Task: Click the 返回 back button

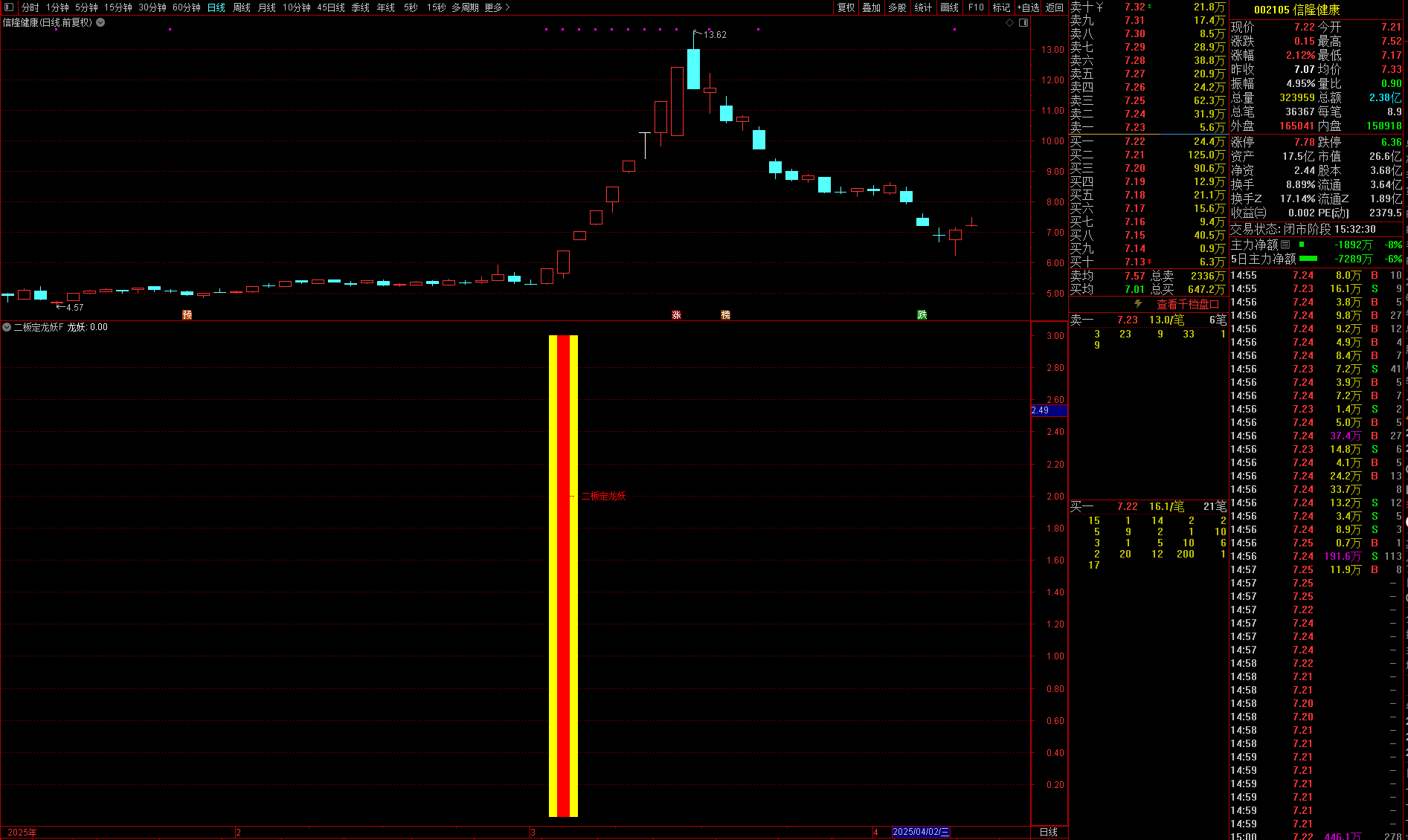Action: (x=1055, y=7)
